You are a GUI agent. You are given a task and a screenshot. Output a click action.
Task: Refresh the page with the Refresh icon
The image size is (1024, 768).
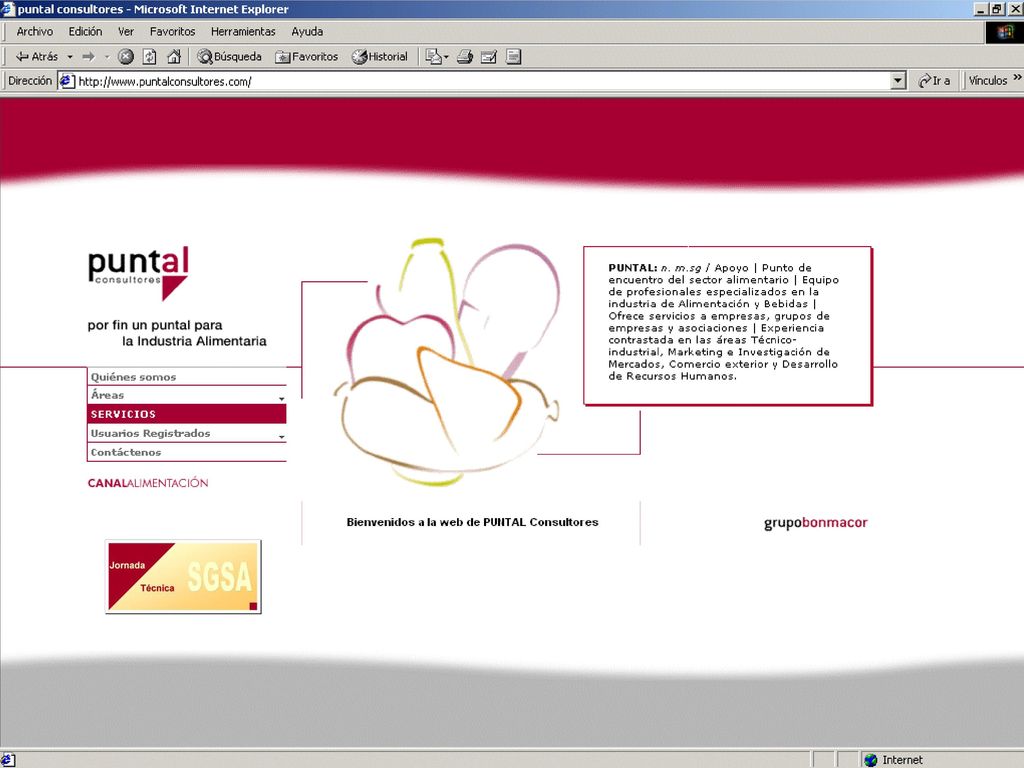[150, 57]
